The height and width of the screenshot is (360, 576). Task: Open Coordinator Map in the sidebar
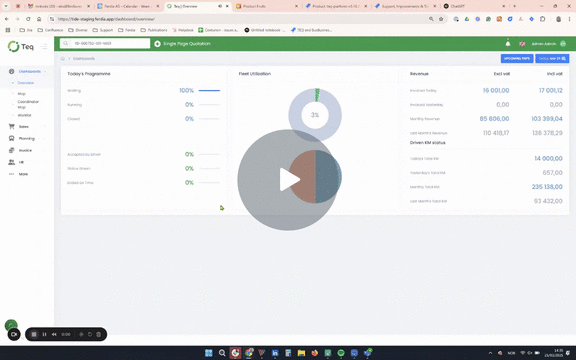[x=28, y=104]
